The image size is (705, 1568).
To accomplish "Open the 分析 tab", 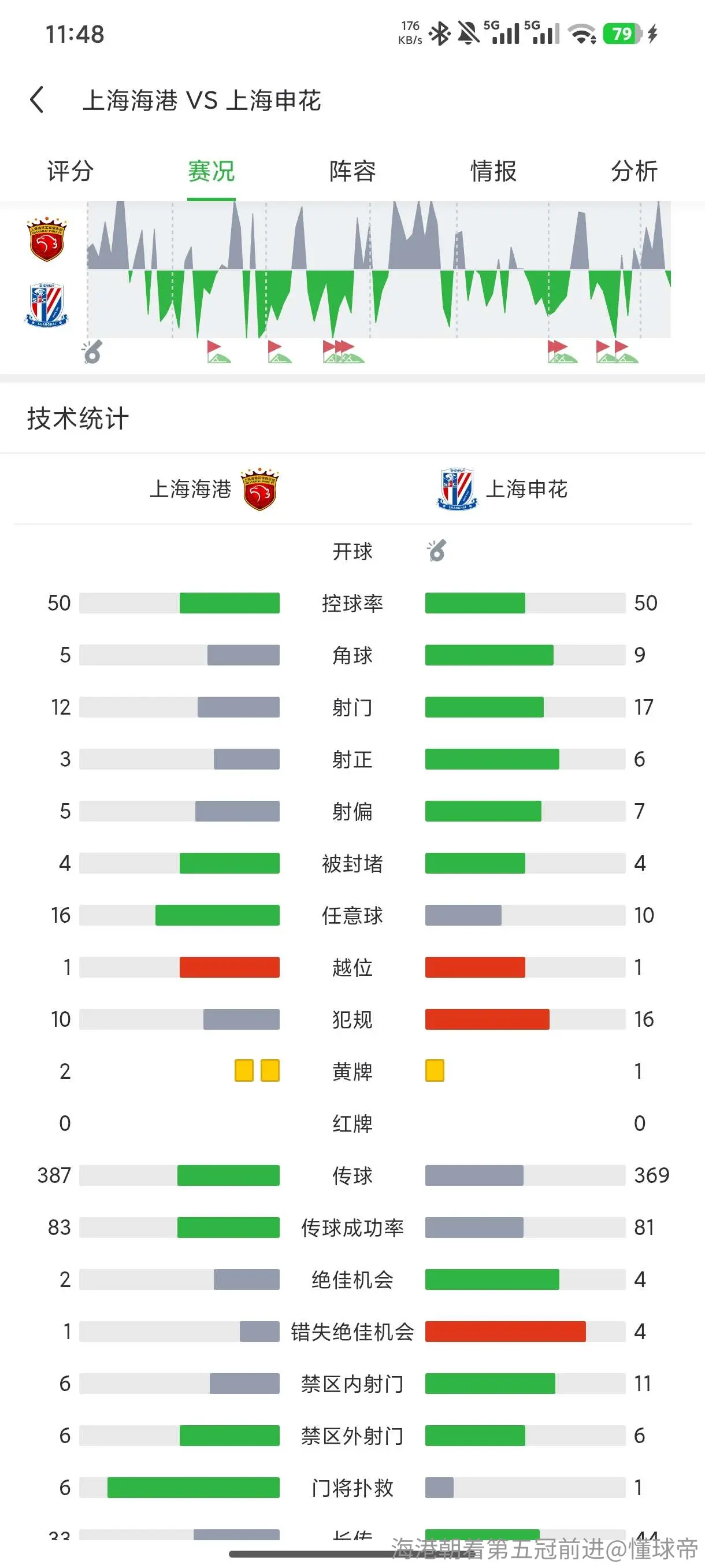I will (634, 171).
